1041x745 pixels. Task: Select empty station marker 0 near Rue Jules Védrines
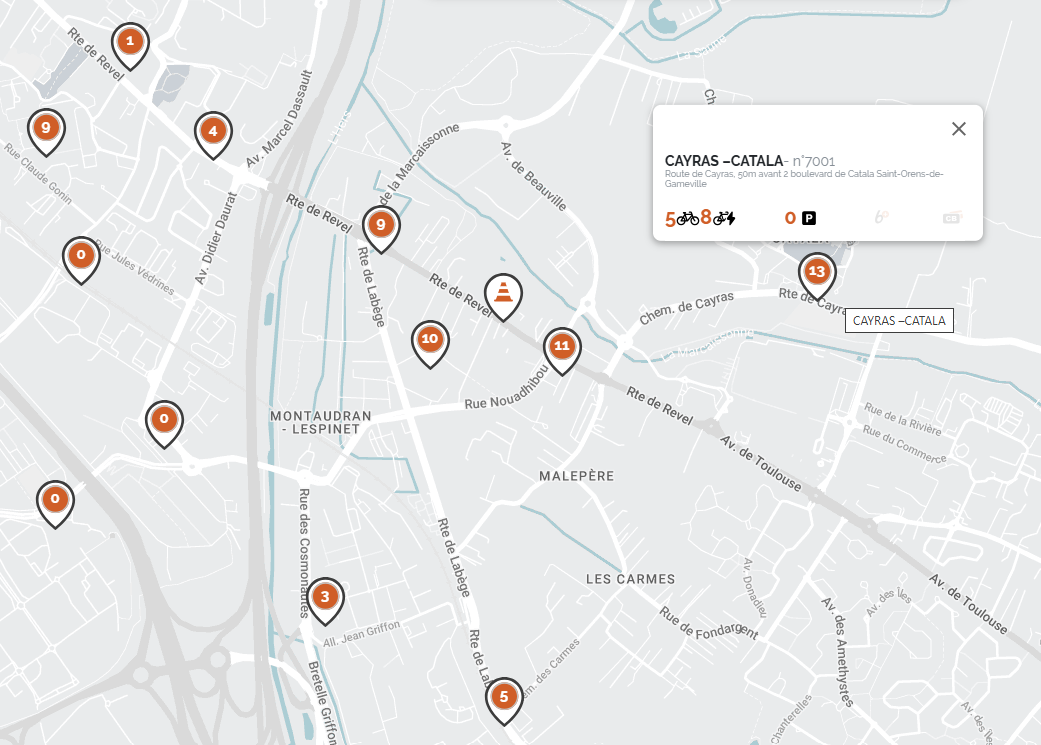click(x=80, y=255)
